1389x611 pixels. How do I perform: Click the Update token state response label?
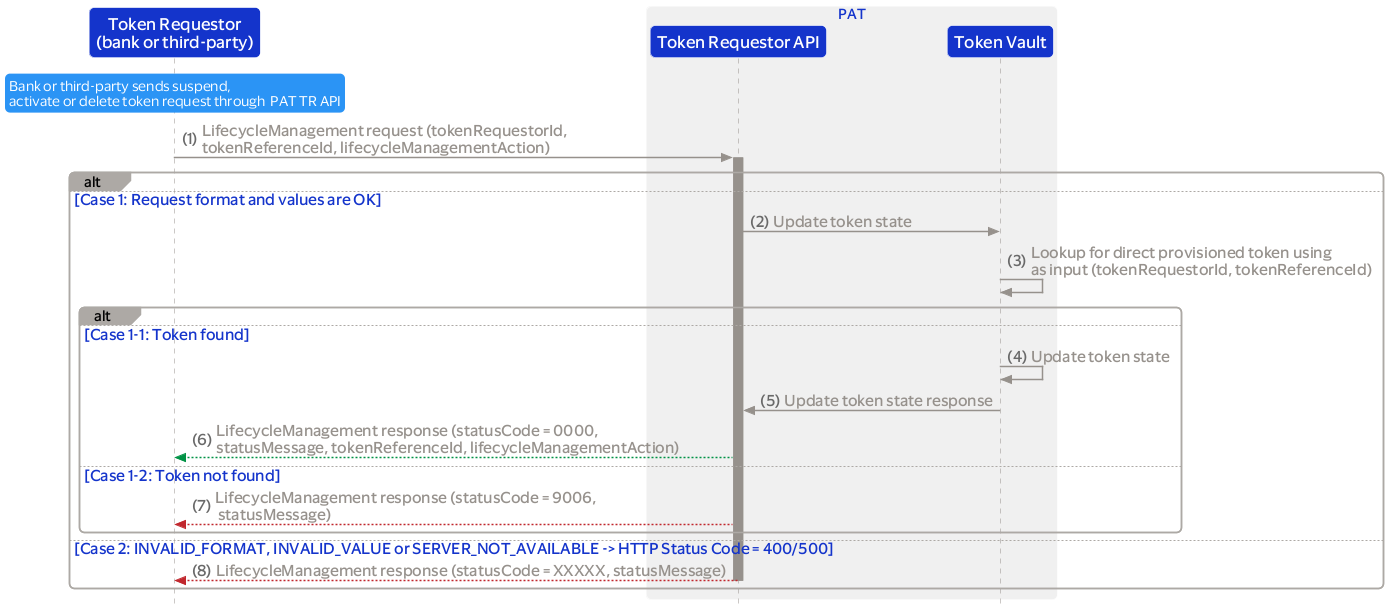[887, 401]
